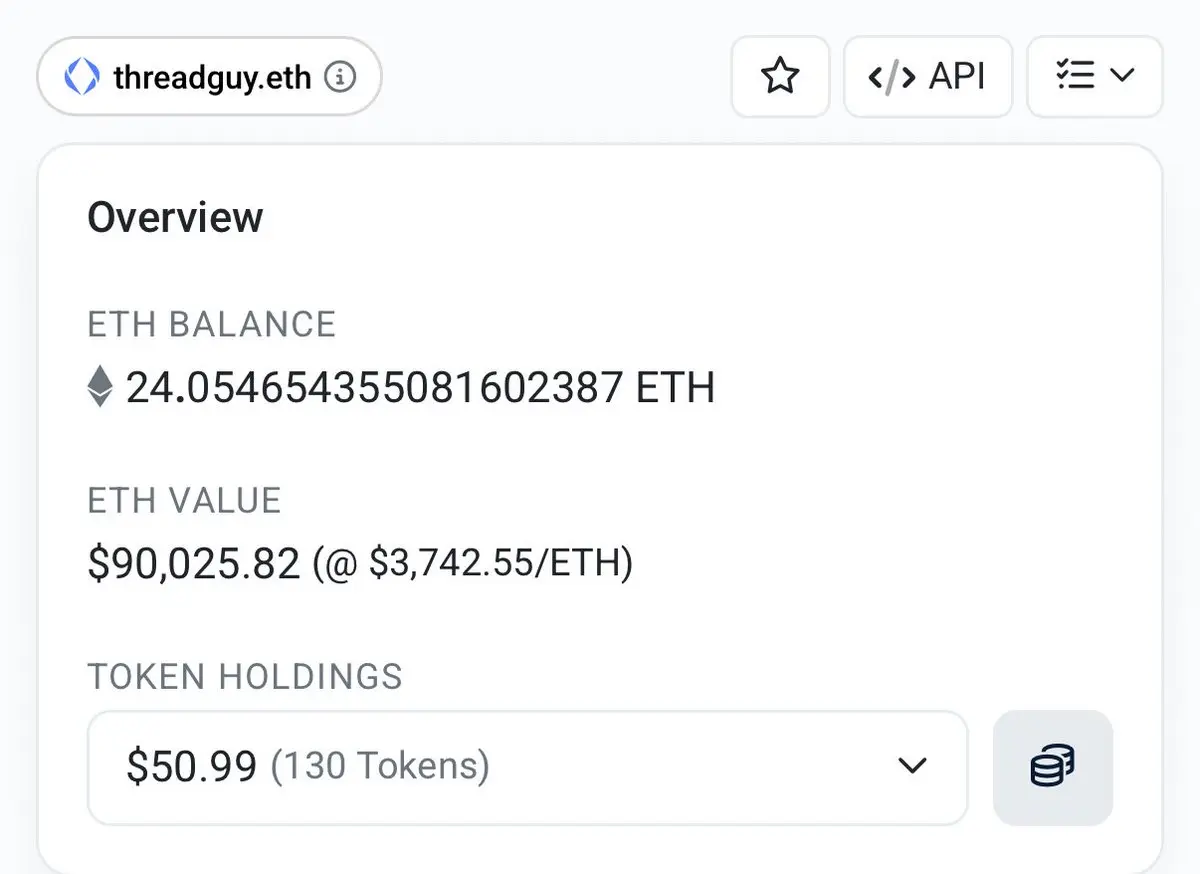Click the checklist icon in top-right button
1200x874 pixels.
point(1075,76)
